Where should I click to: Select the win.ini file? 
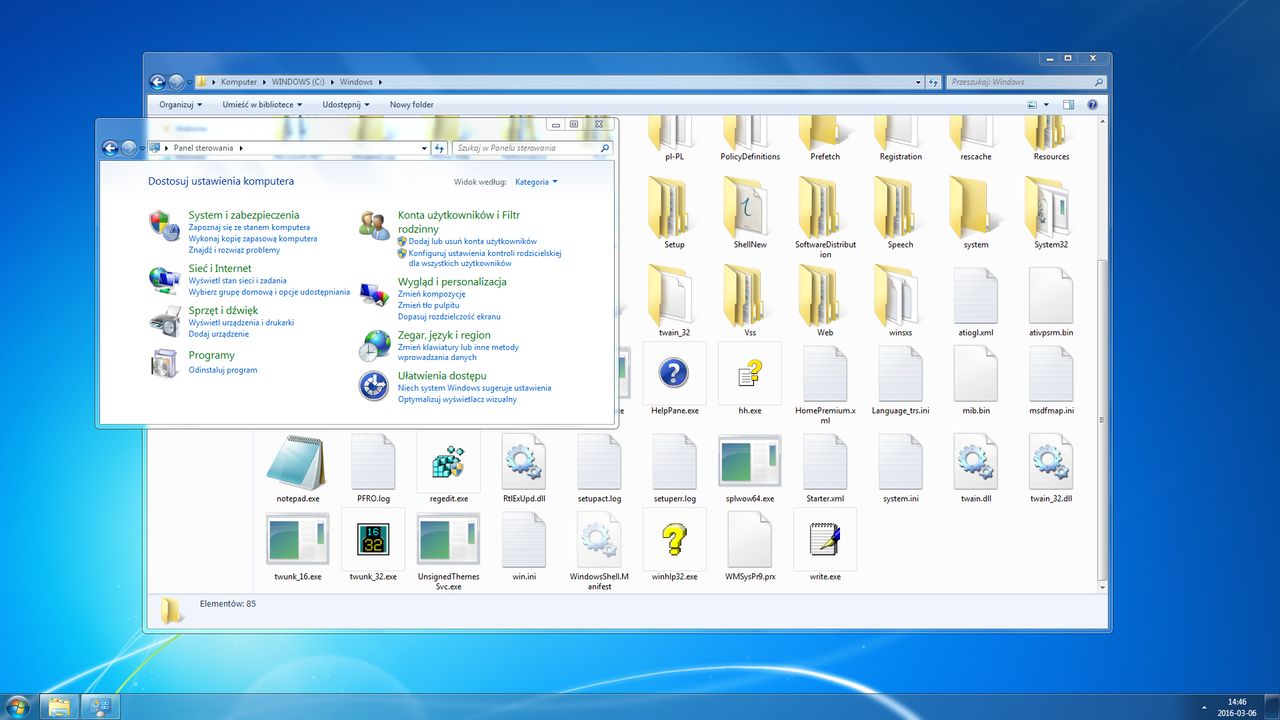tap(524, 546)
